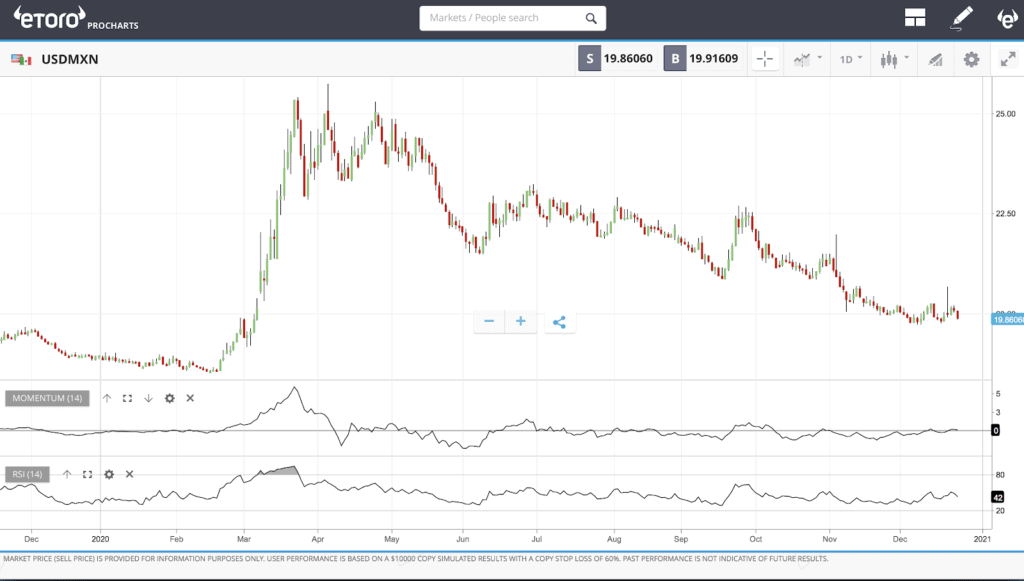This screenshot has width=1024, height=581.
Task: Click the RSI 80 level label
Action: pos(1000,475)
